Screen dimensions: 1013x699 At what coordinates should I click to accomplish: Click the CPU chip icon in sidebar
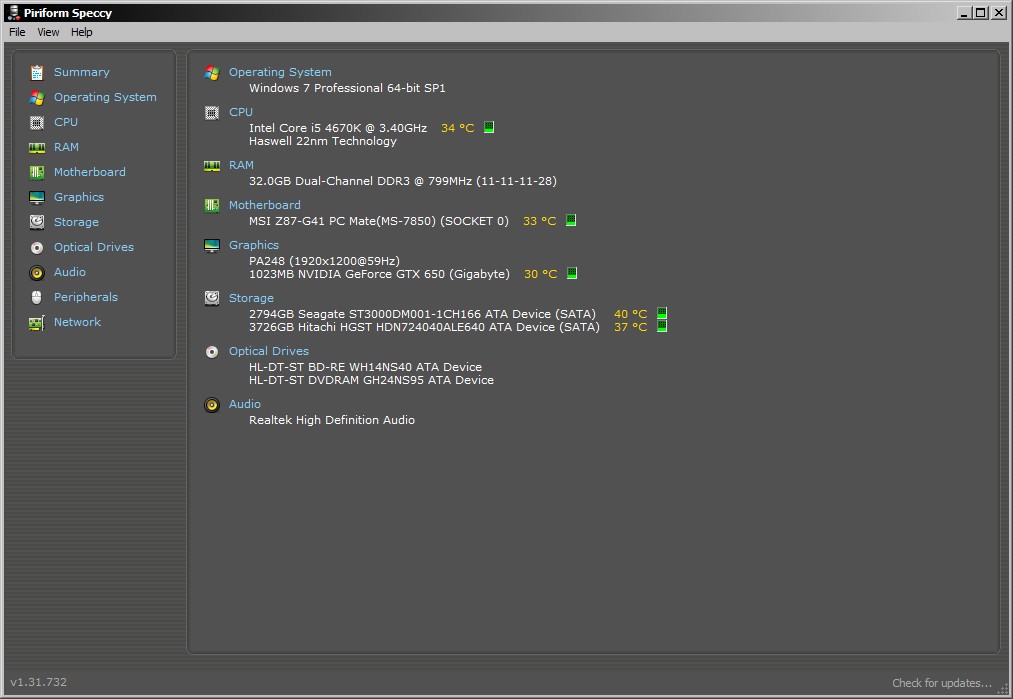(x=37, y=122)
